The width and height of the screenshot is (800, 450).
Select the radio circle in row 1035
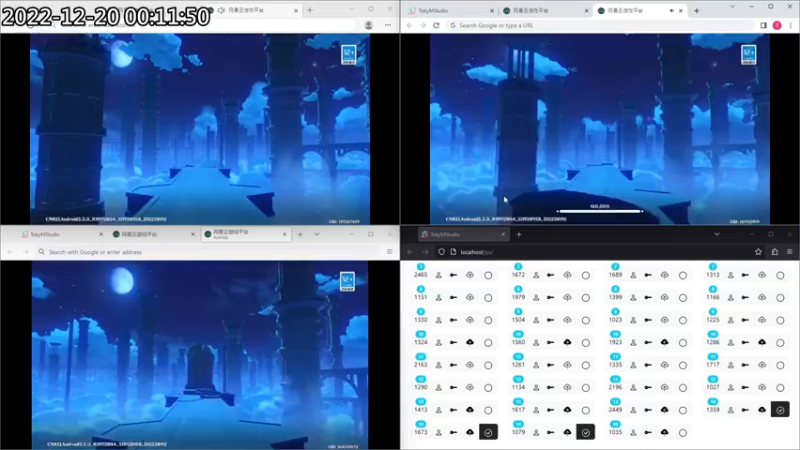click(683, 433)
